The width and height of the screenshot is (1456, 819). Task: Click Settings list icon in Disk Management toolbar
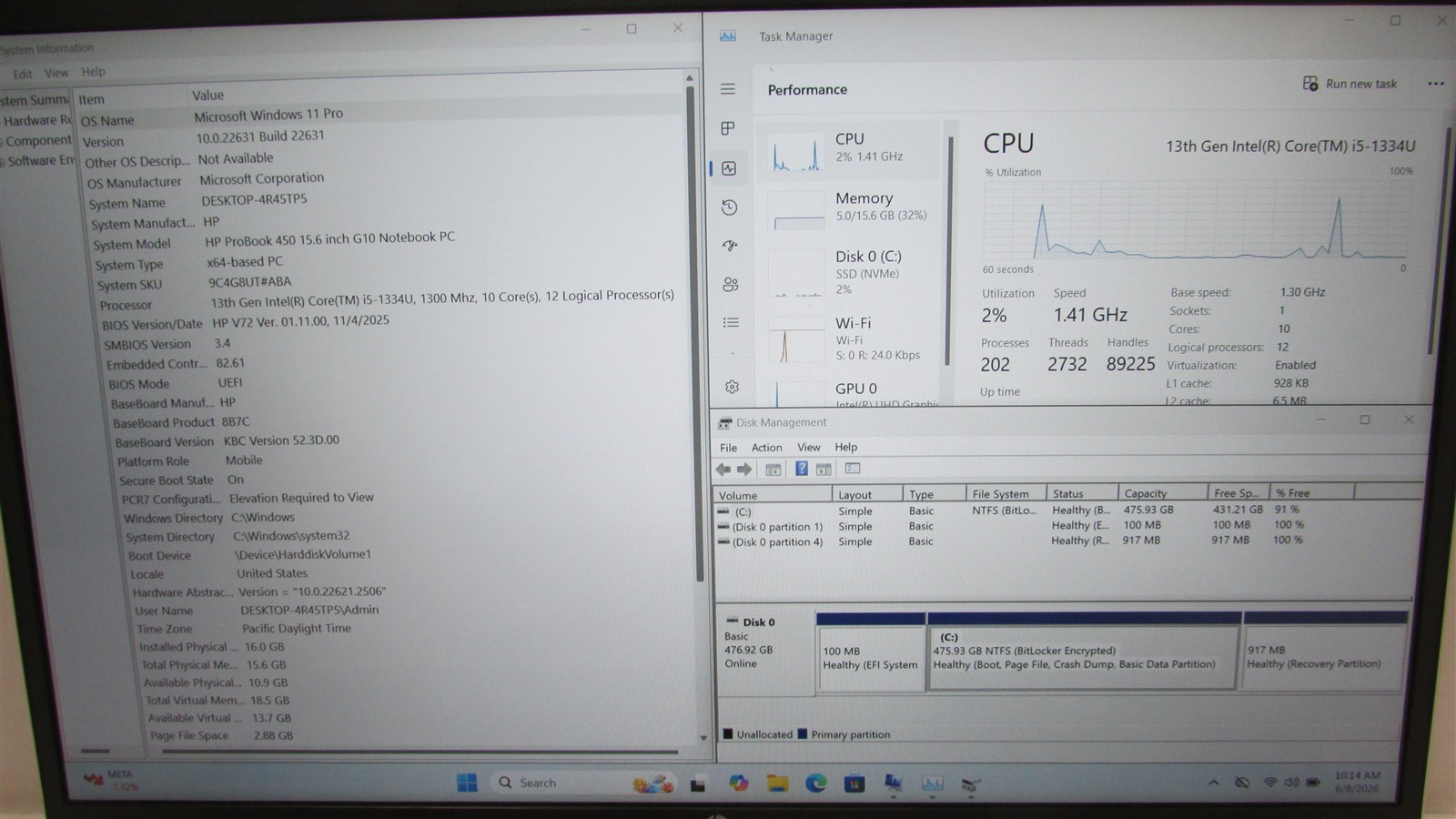[x=853, y=468]
